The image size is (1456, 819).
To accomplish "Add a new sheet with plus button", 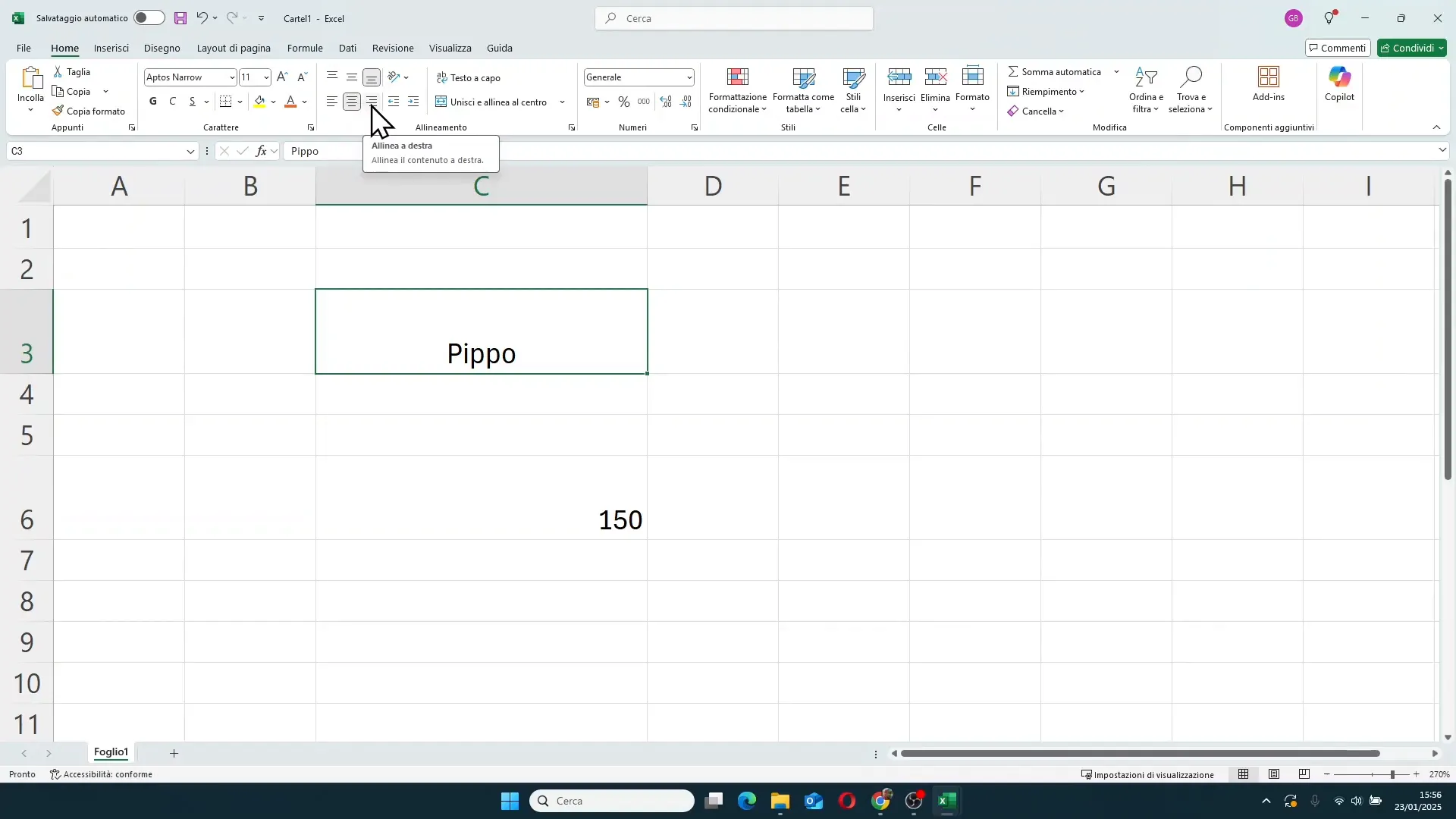I will (174, 753).
